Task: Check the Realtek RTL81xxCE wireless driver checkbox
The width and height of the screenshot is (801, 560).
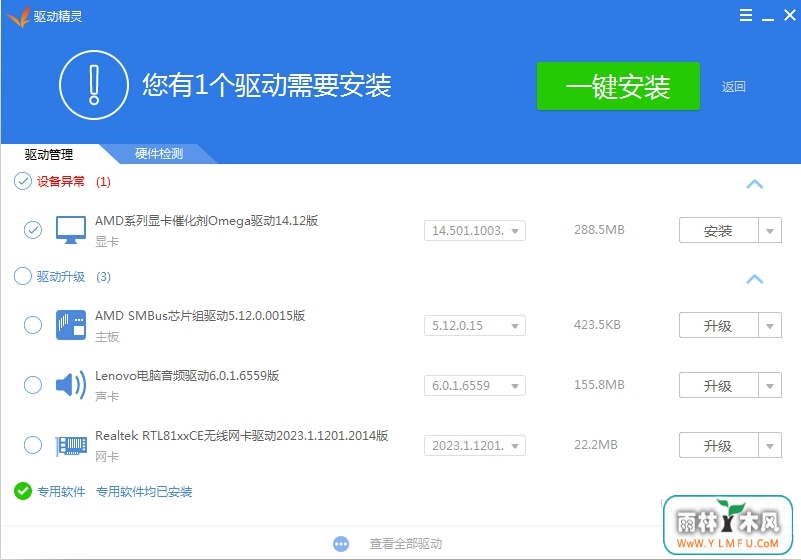Action: tap(33, 445)
